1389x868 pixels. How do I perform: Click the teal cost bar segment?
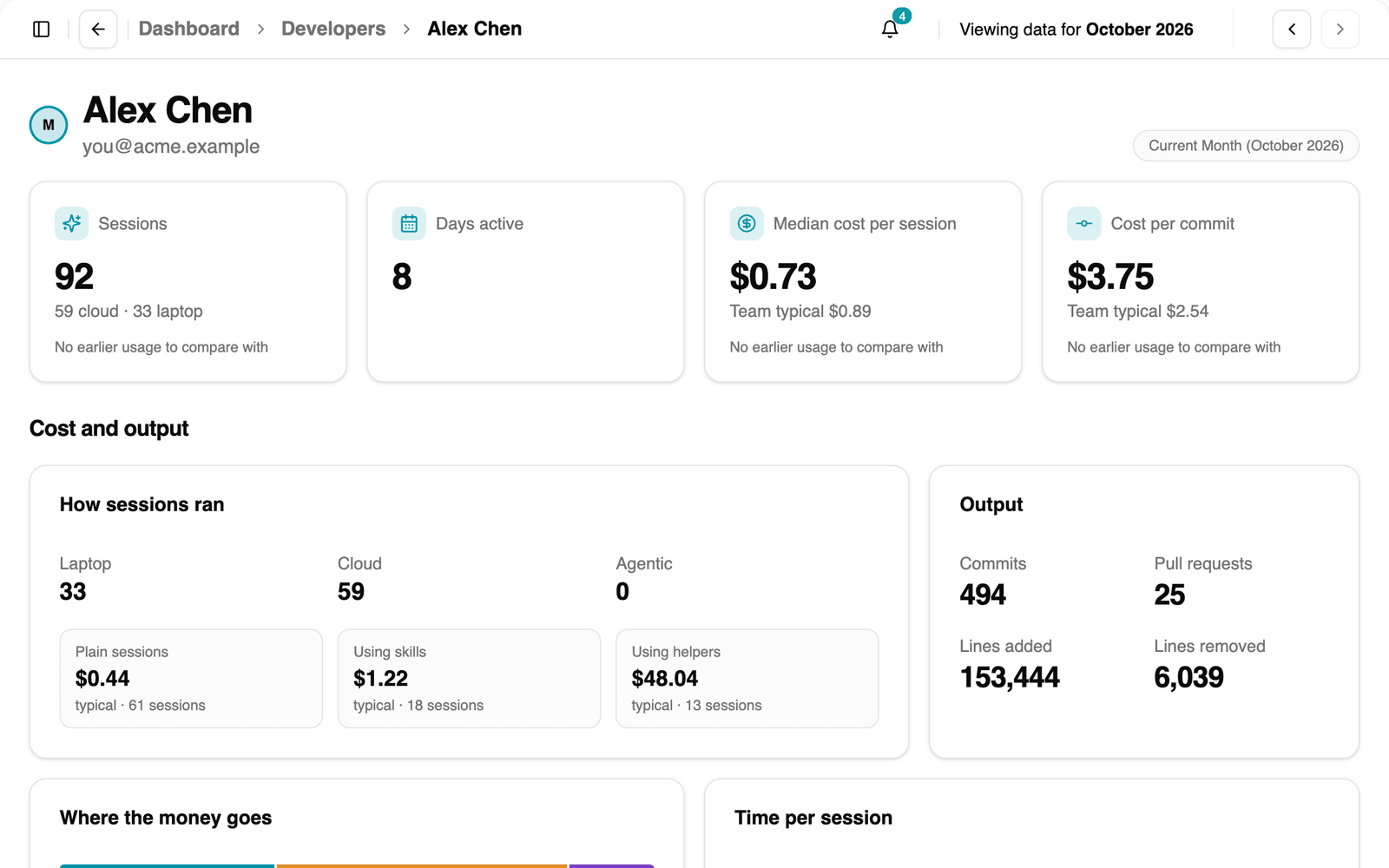pos(167,865)
